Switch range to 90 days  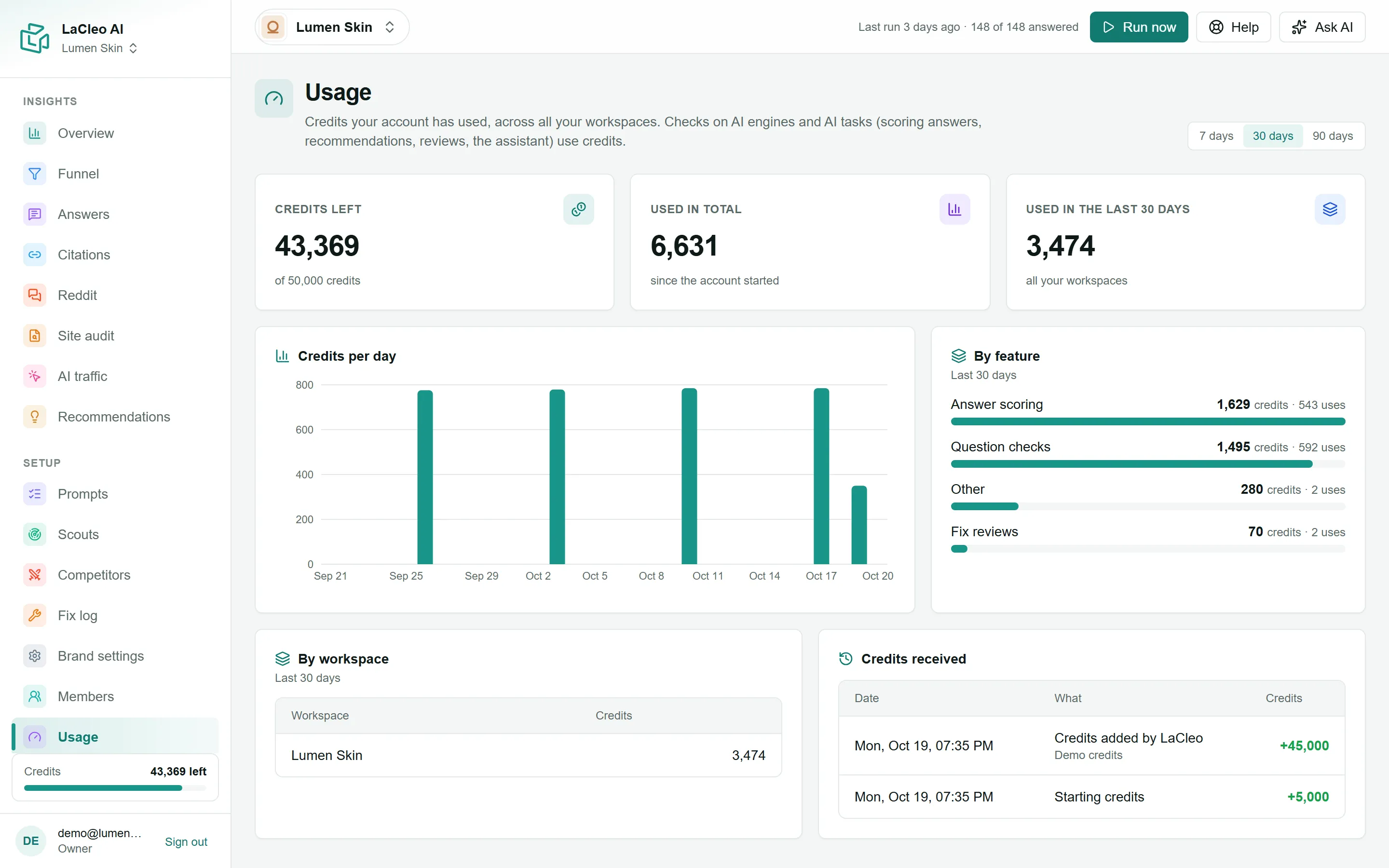click(1332, 136)
